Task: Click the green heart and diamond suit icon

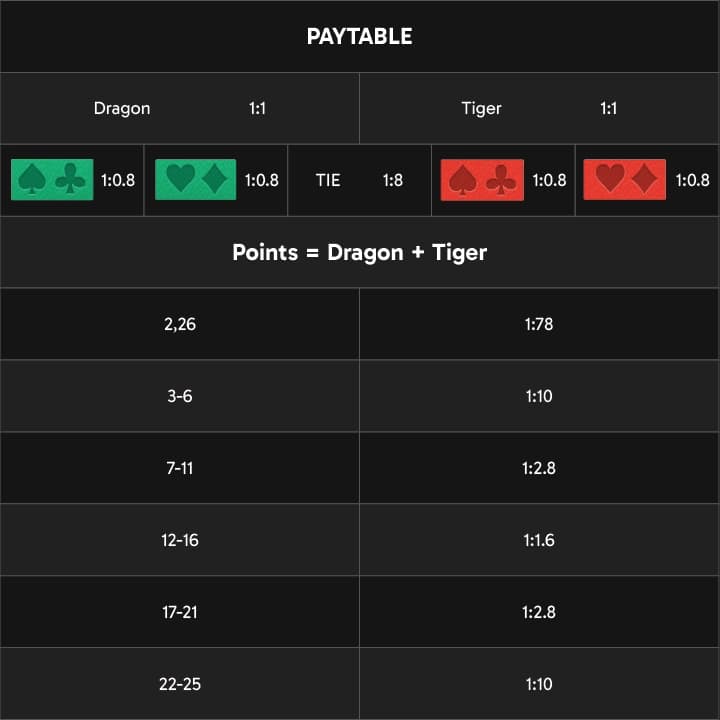Action: pyautogui.click(x=196, y=180)
